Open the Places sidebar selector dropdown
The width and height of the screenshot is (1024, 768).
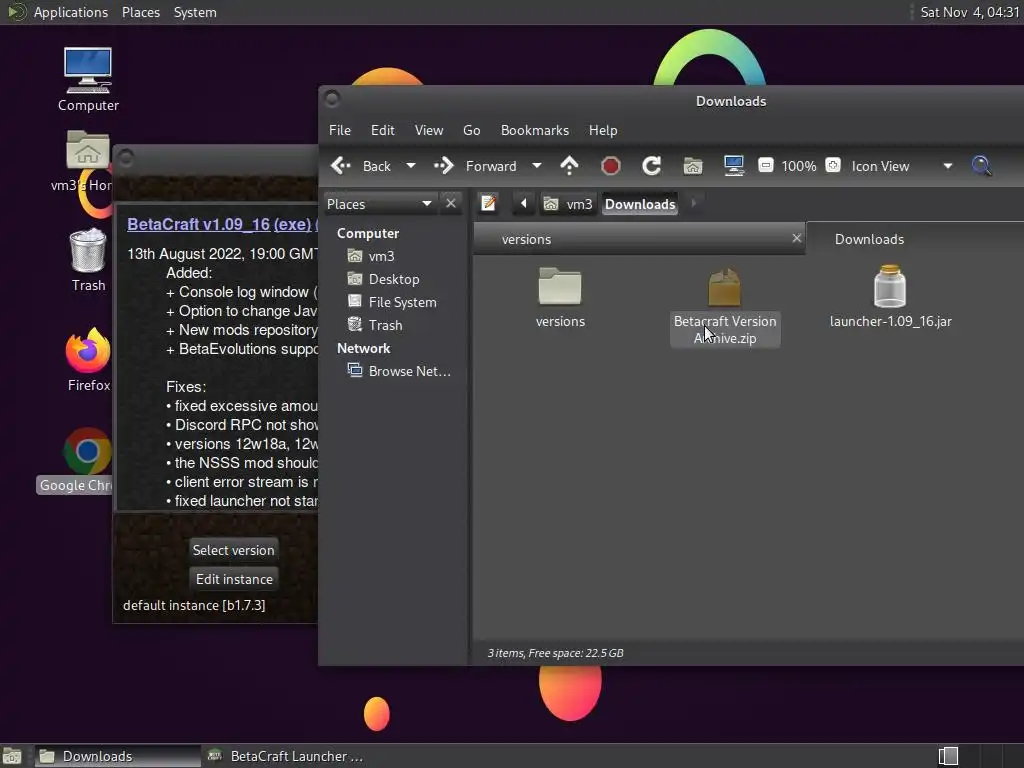[x=379, y=204]
